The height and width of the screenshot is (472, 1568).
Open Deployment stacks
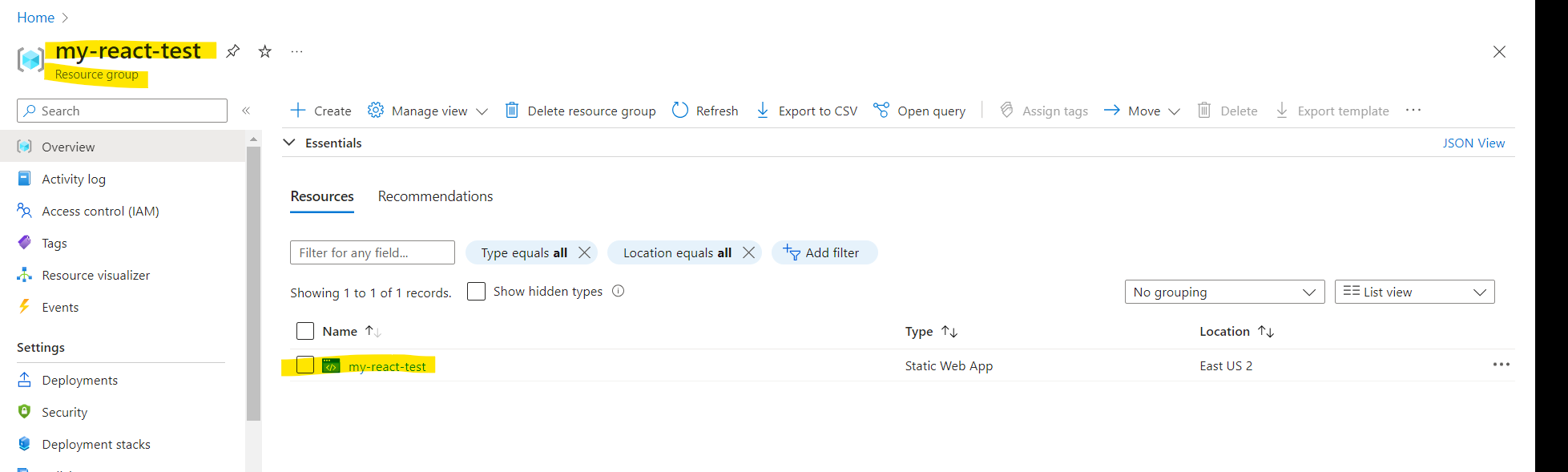pyautogui.click(x=95, y=444)
